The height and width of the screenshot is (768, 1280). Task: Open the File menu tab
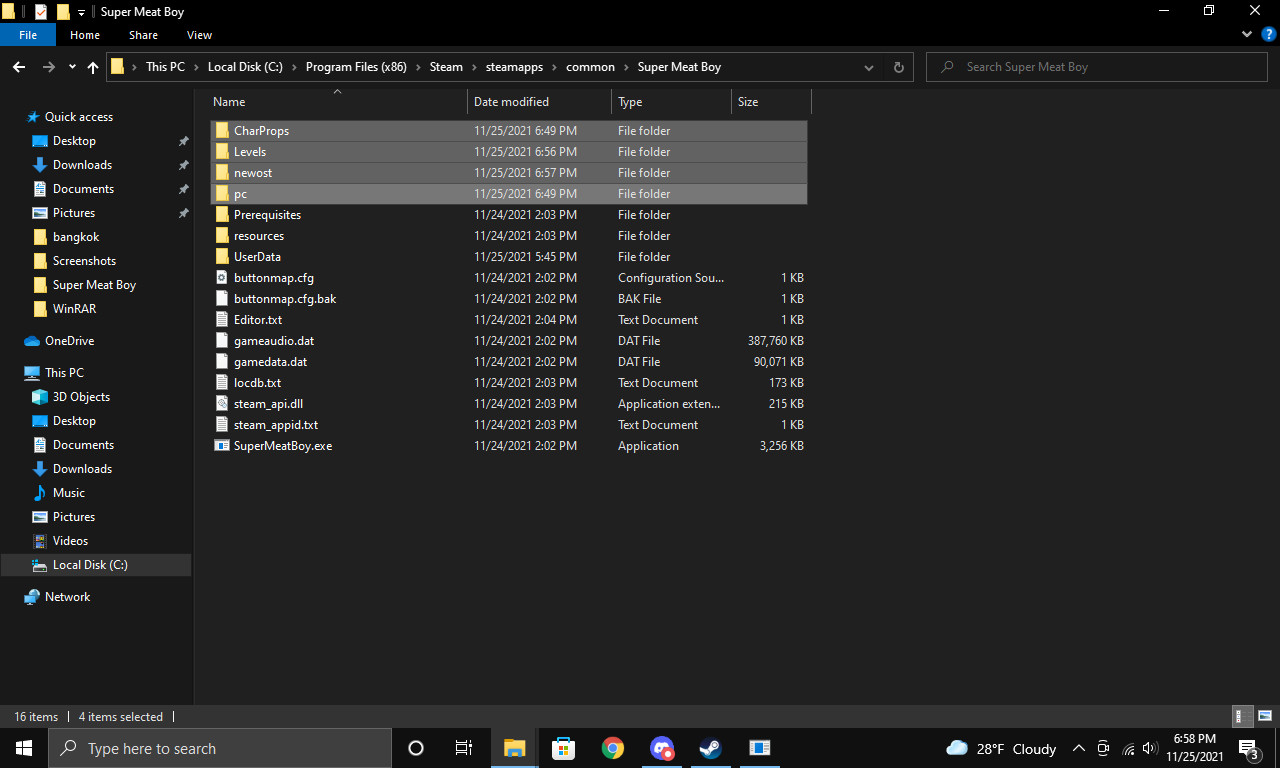[x=28, y=35]
